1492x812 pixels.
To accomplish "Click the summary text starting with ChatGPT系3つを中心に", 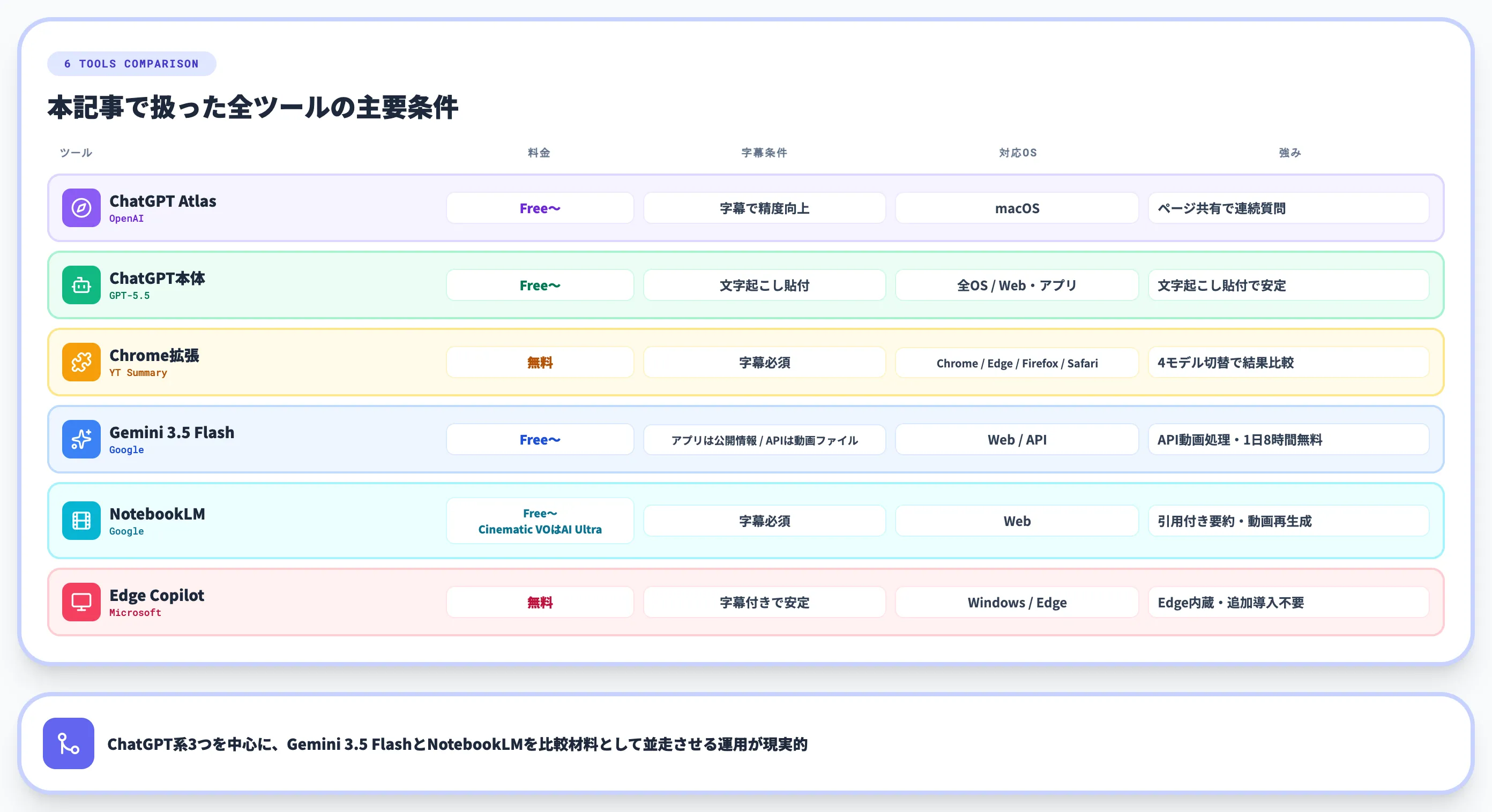I will point(457,745).
